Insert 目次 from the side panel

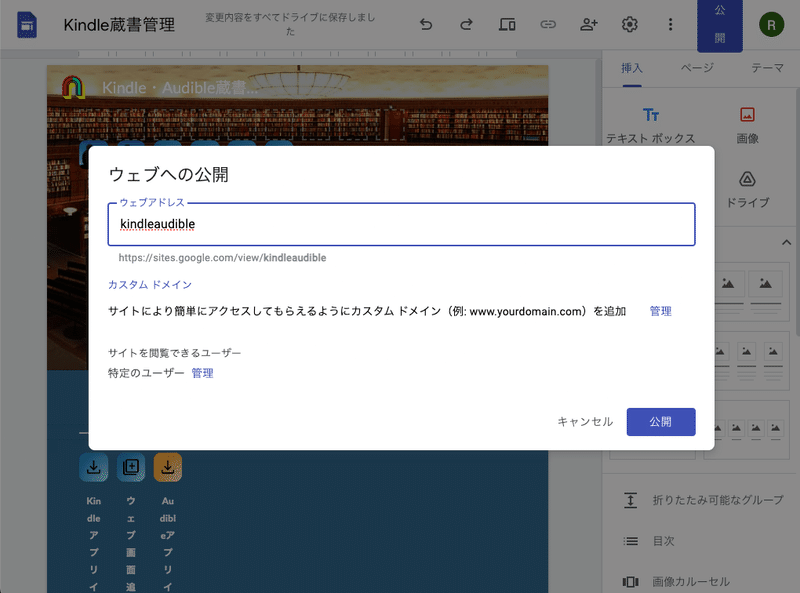point(649,541)
